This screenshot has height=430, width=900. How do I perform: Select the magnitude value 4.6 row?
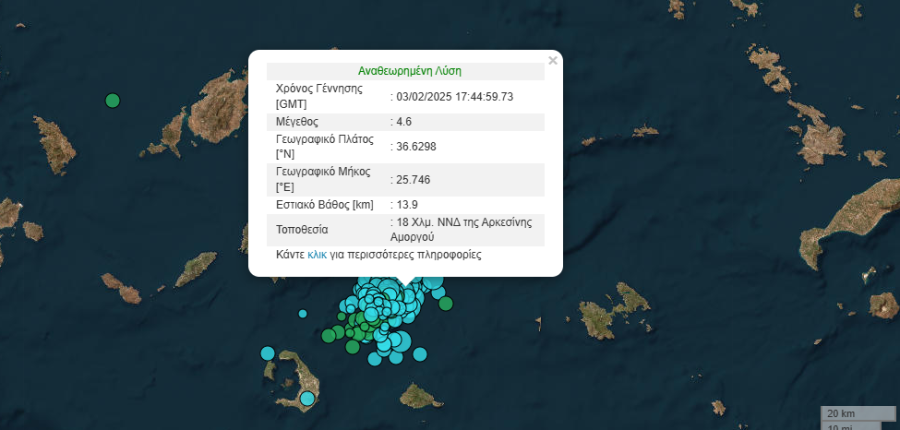pos(404,122)
